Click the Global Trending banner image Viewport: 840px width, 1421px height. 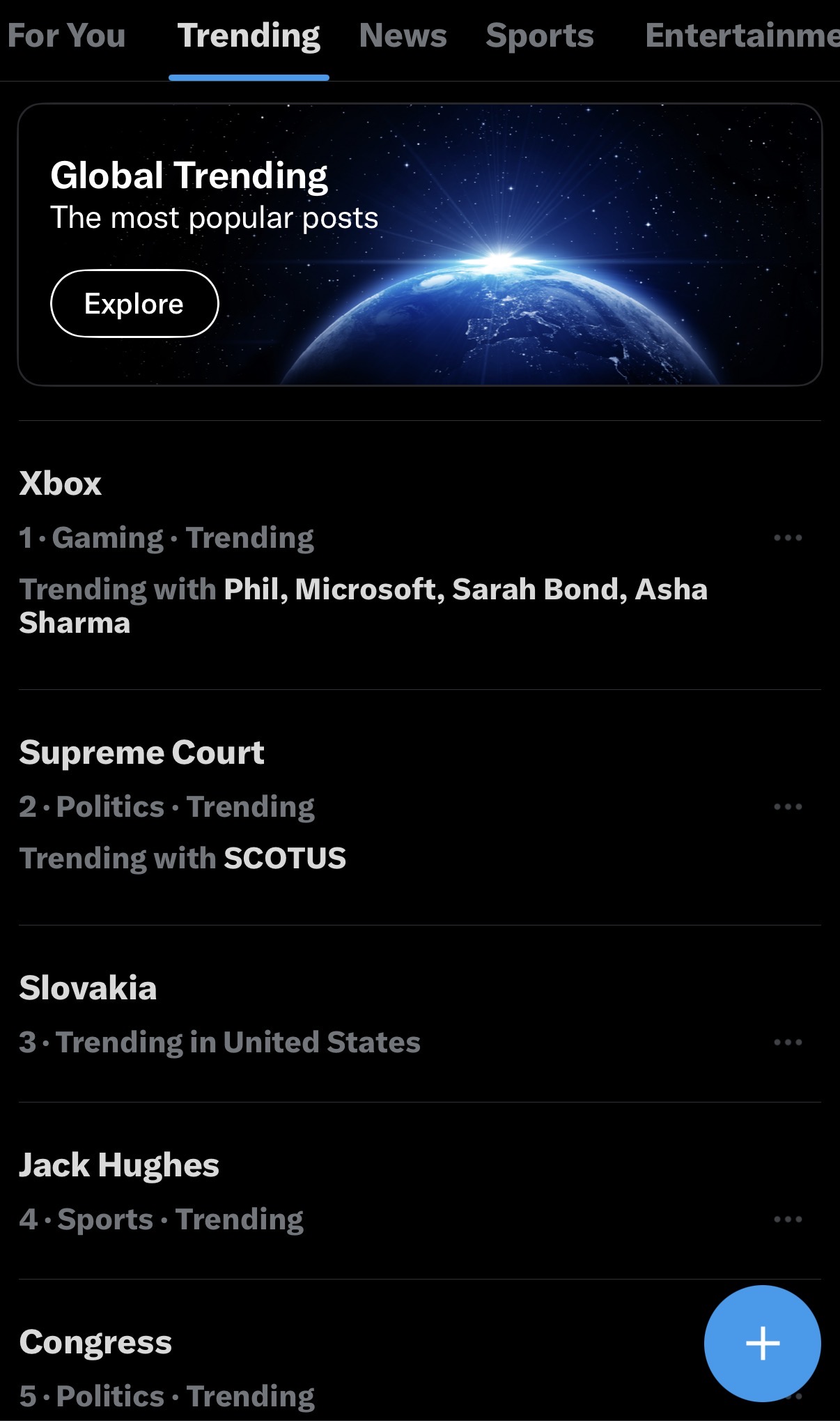[420, 243]
